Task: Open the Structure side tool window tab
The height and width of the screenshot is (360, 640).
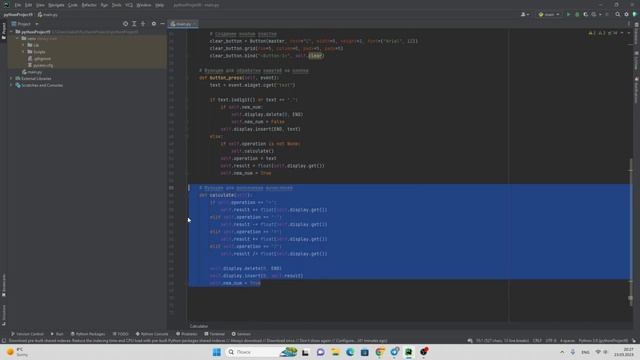Action: click(x=4, y=315)
